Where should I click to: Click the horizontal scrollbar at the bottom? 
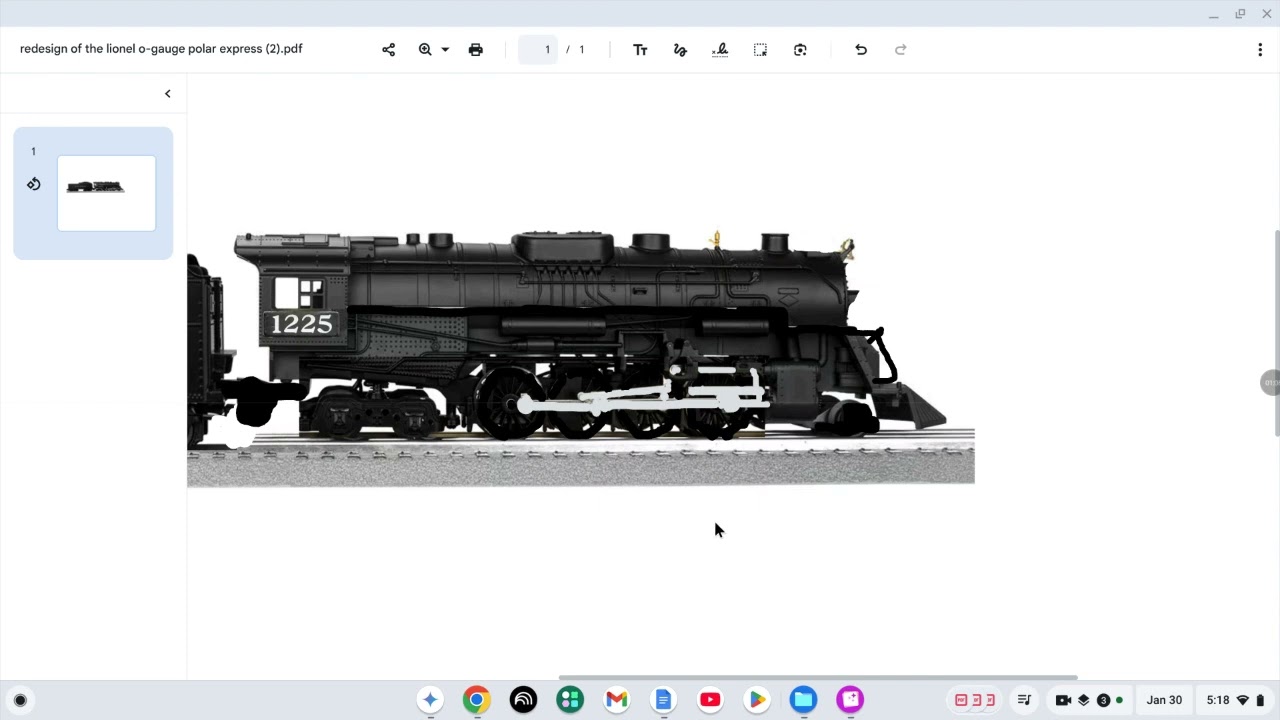tap(818, 677)
